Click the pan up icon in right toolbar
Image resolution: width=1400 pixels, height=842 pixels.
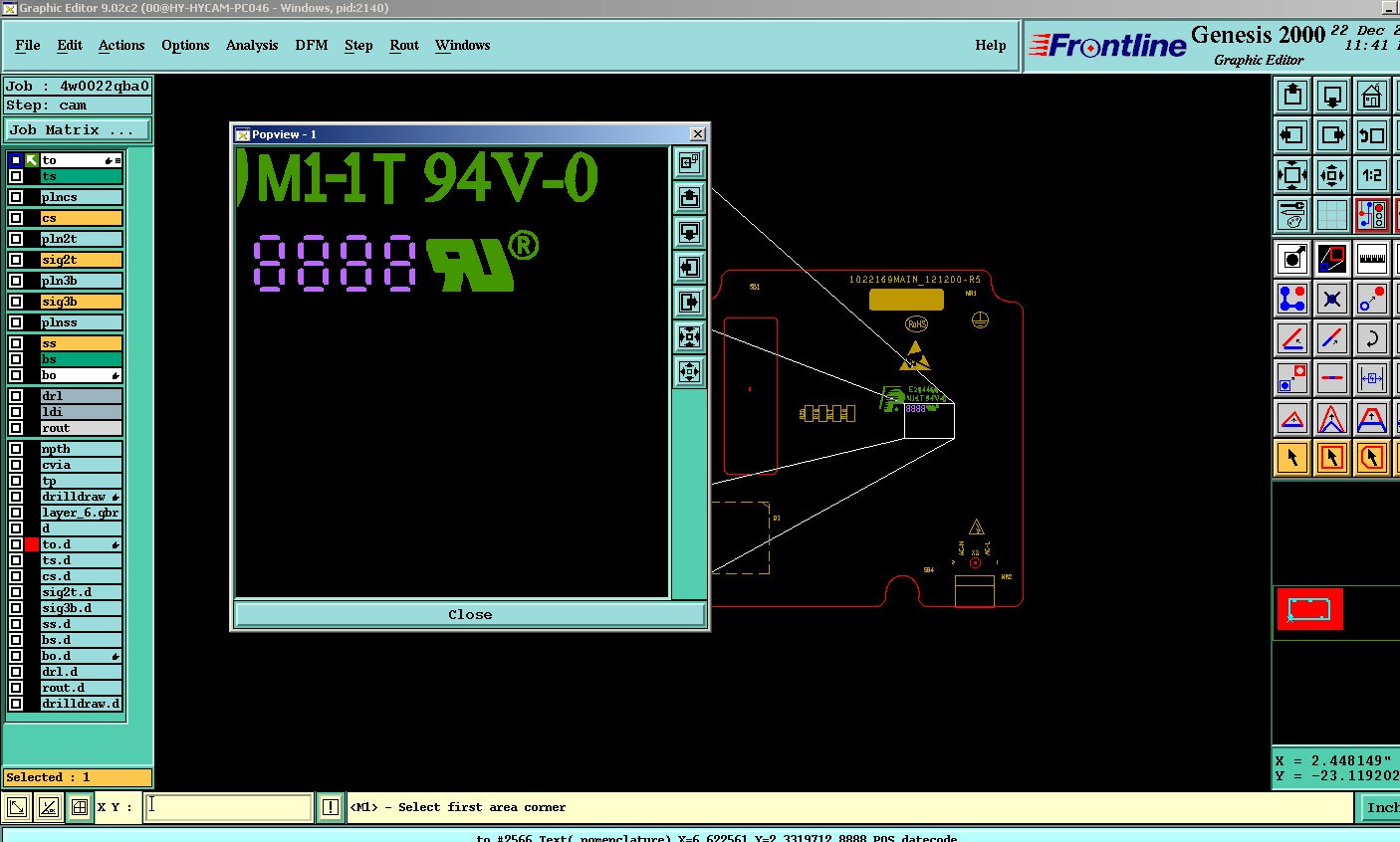1292,96
